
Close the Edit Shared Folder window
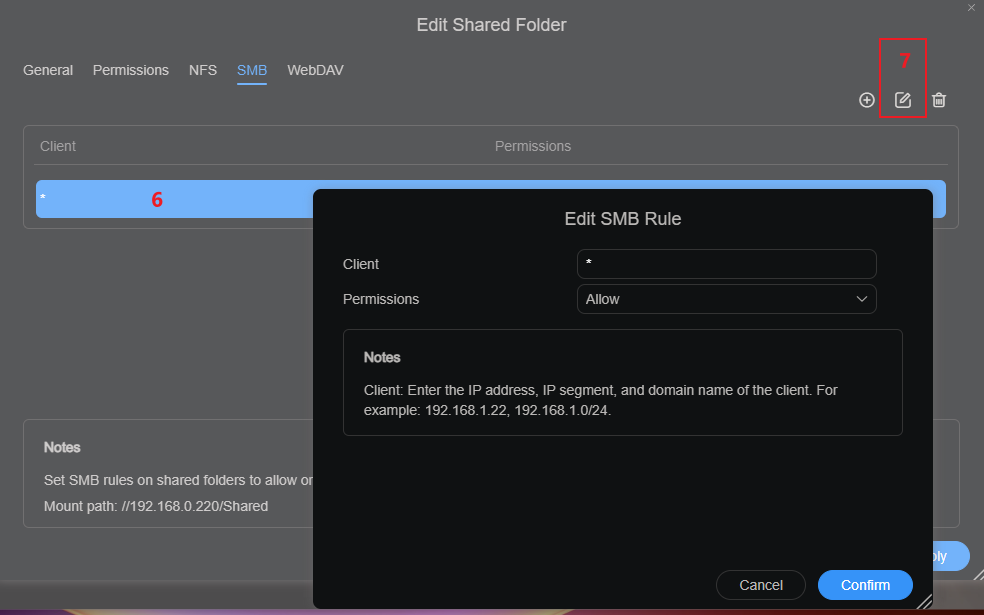(971, 7)
